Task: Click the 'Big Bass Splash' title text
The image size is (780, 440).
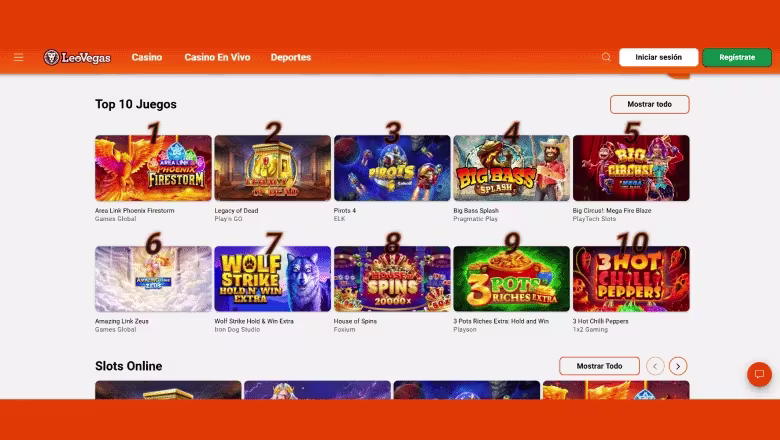Action: (x=476, y=210)
